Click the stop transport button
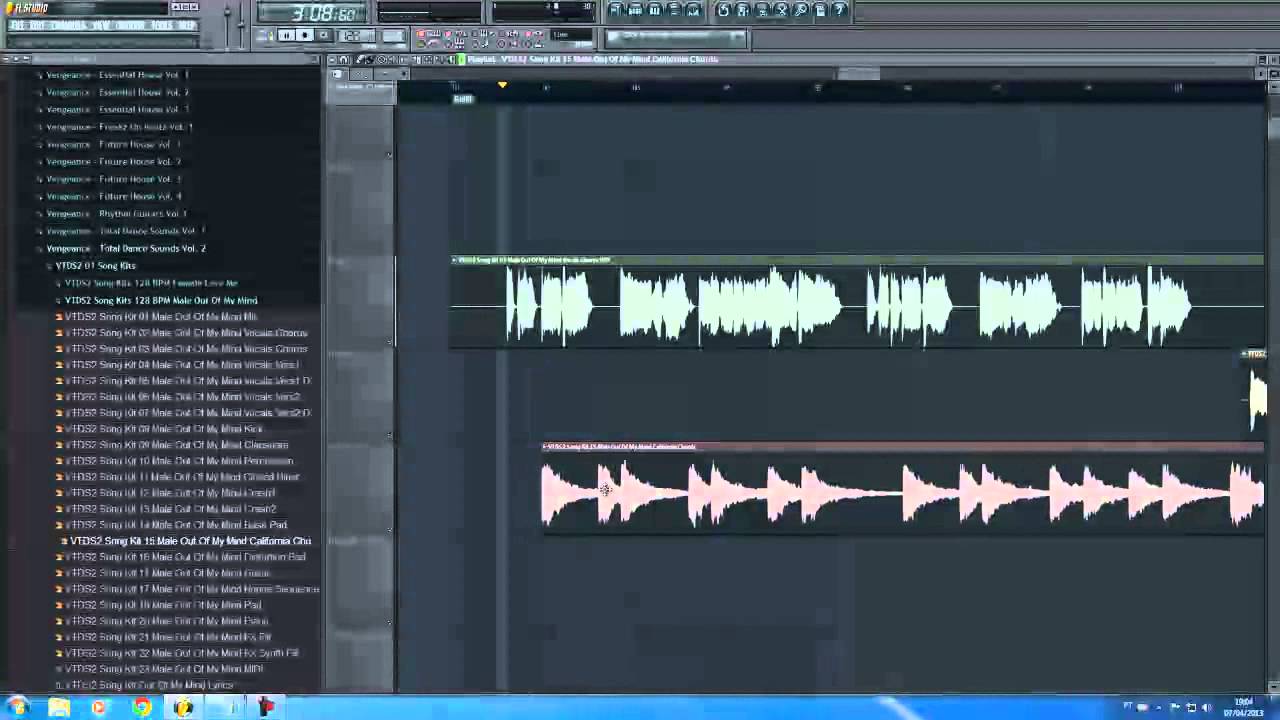 coord(305,36)
